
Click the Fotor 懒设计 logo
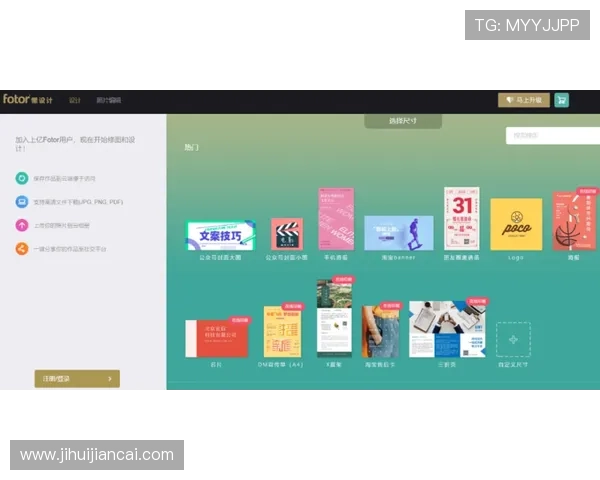point(28,100)
